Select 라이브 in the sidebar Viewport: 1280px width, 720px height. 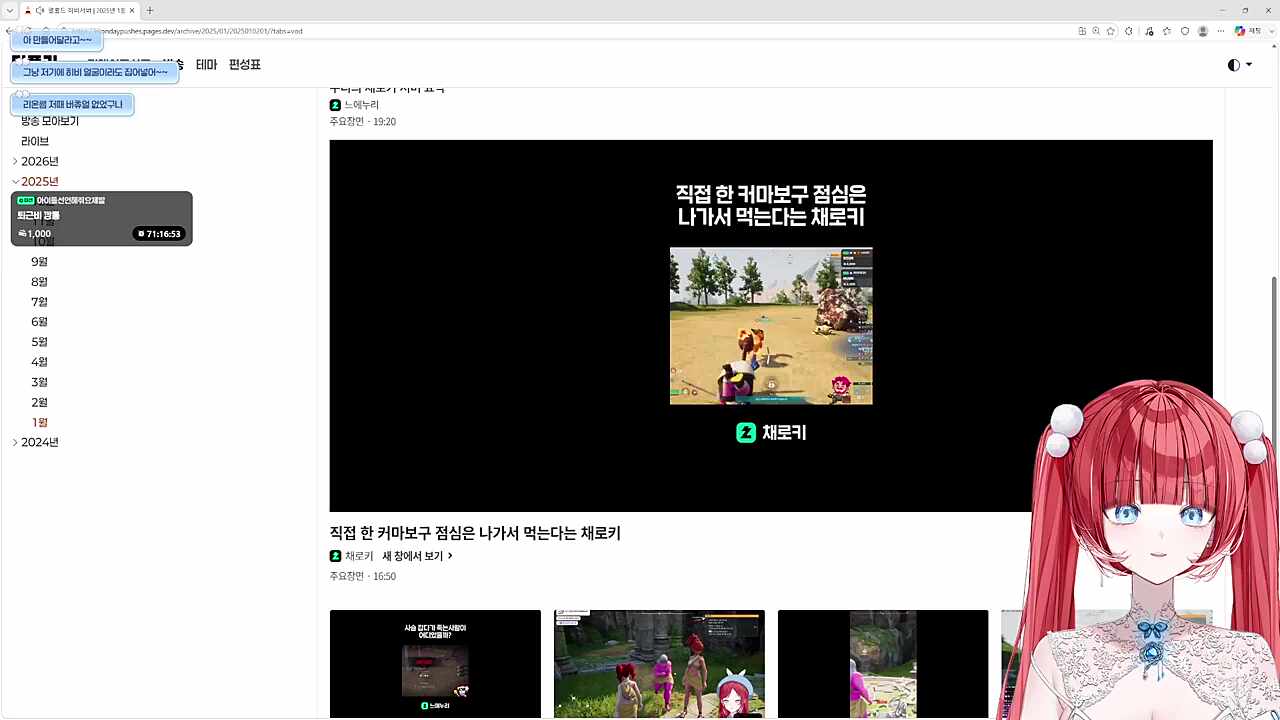(x=35, y=141)
